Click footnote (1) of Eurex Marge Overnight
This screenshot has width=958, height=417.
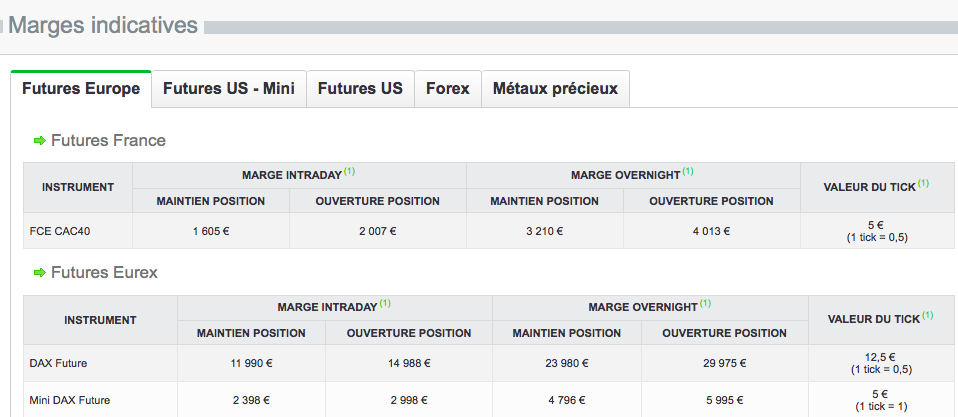point(706,303)
